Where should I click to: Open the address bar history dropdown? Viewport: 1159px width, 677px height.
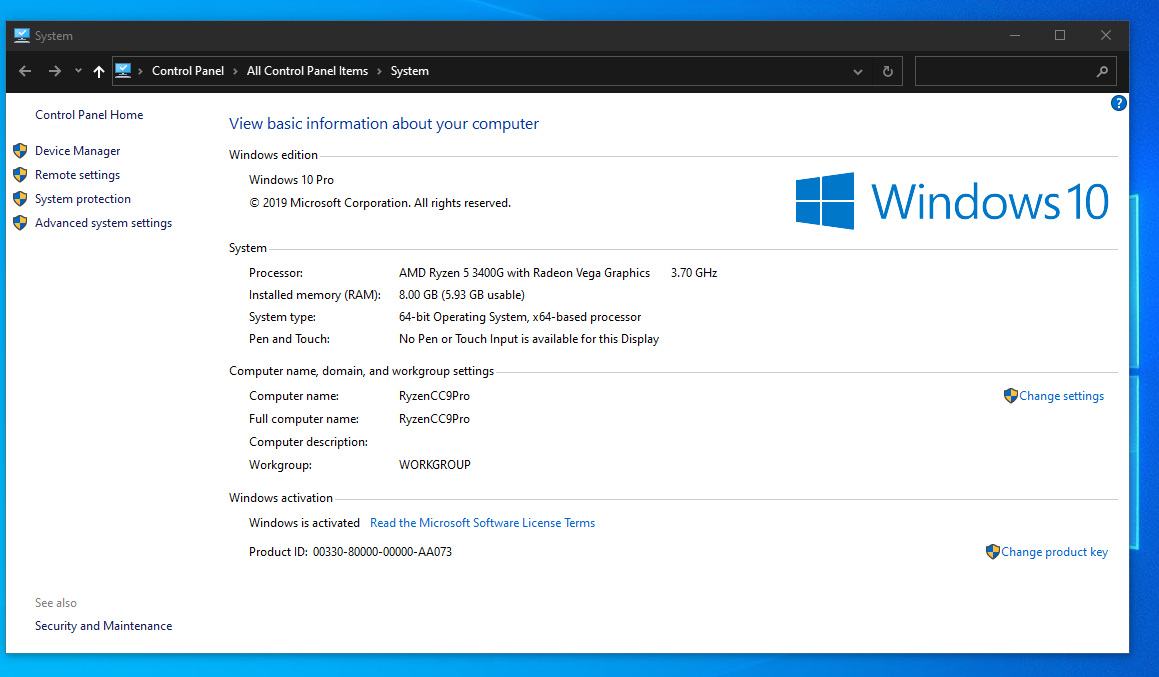pos(857,72)
